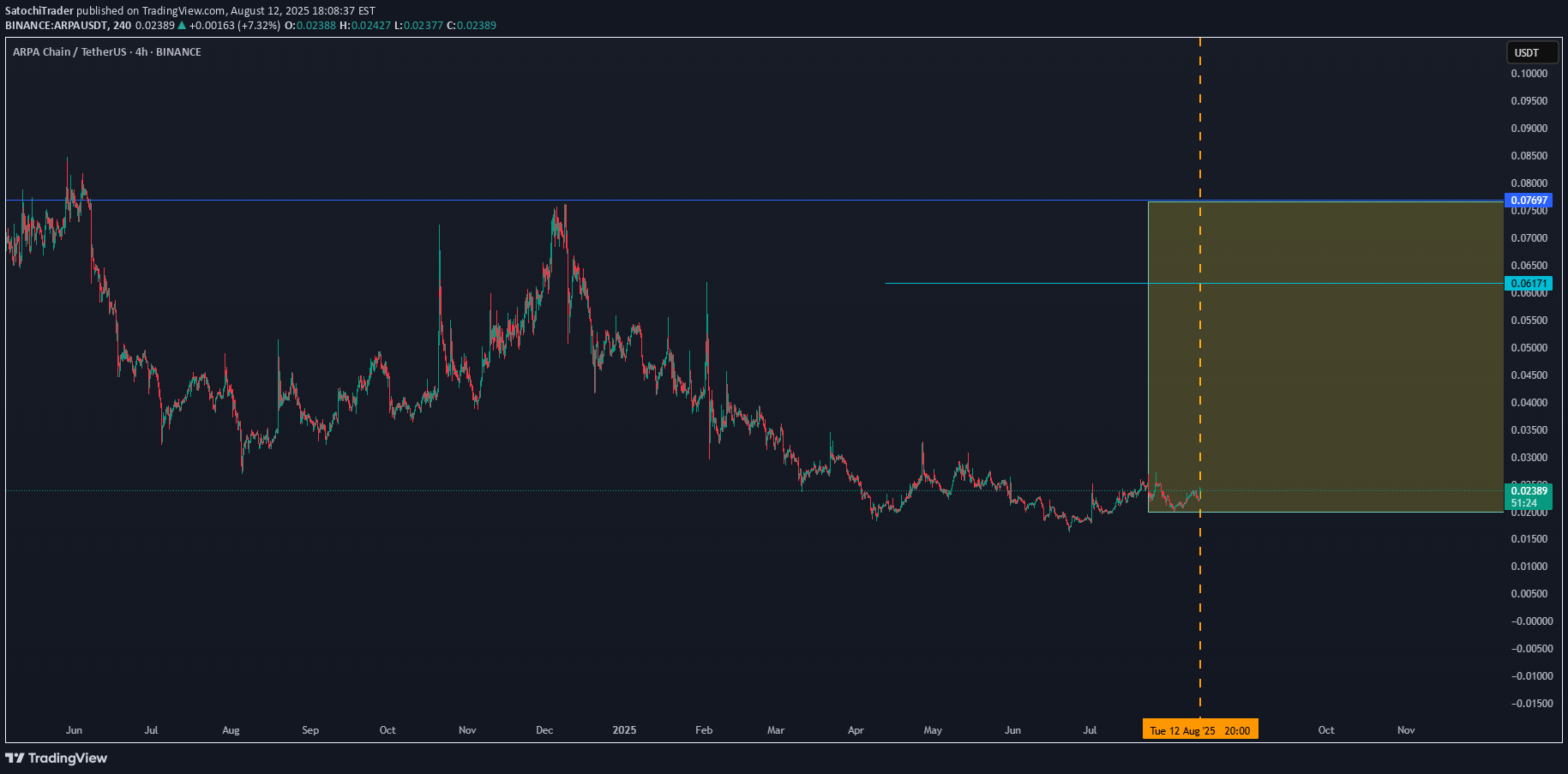This screenshot has height=774, width=1568.
Task: Click the 0.00000 price axis label
Action: tap(1532, 621)
